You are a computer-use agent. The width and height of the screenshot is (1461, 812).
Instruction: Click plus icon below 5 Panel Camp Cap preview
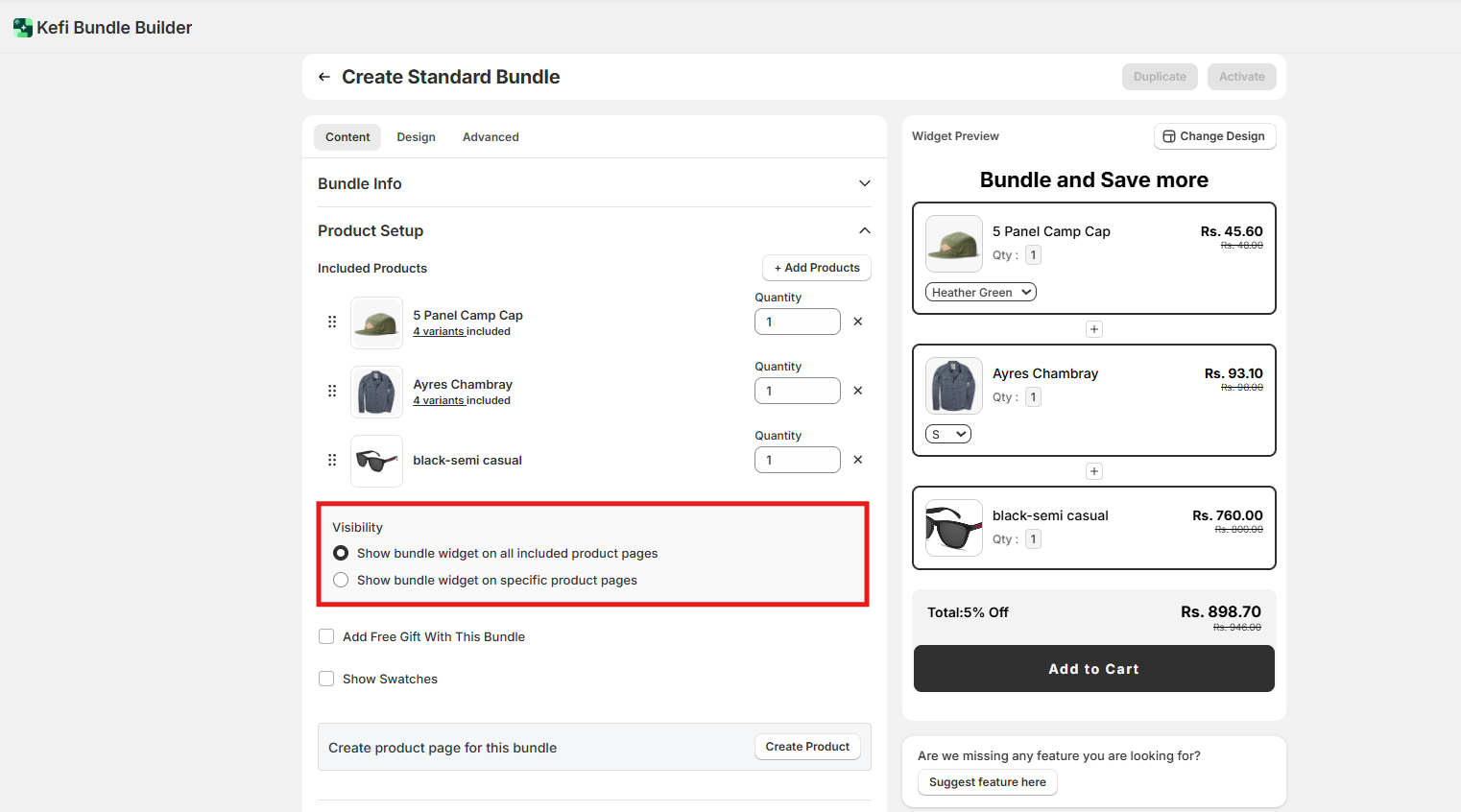coord(1093,329)
